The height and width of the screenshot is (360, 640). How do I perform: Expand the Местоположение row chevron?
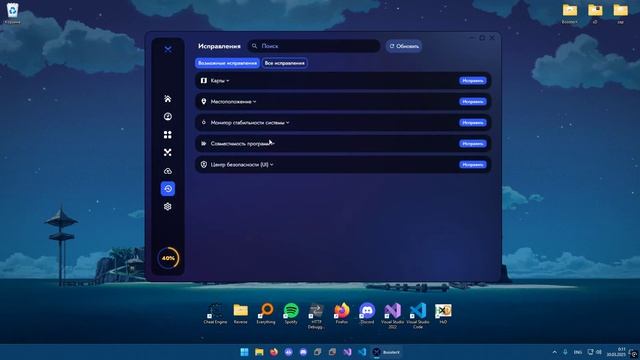click(255, 102)
